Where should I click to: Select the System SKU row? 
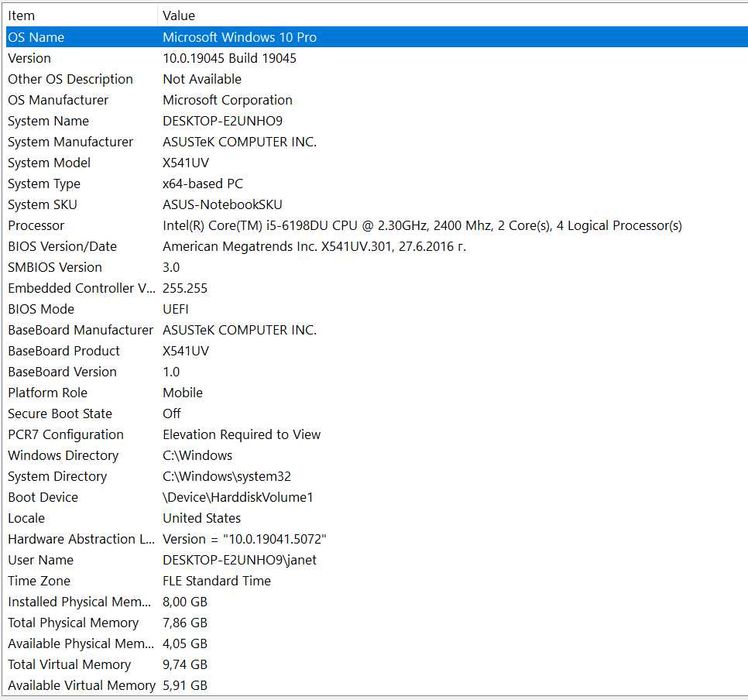point(377,205)
